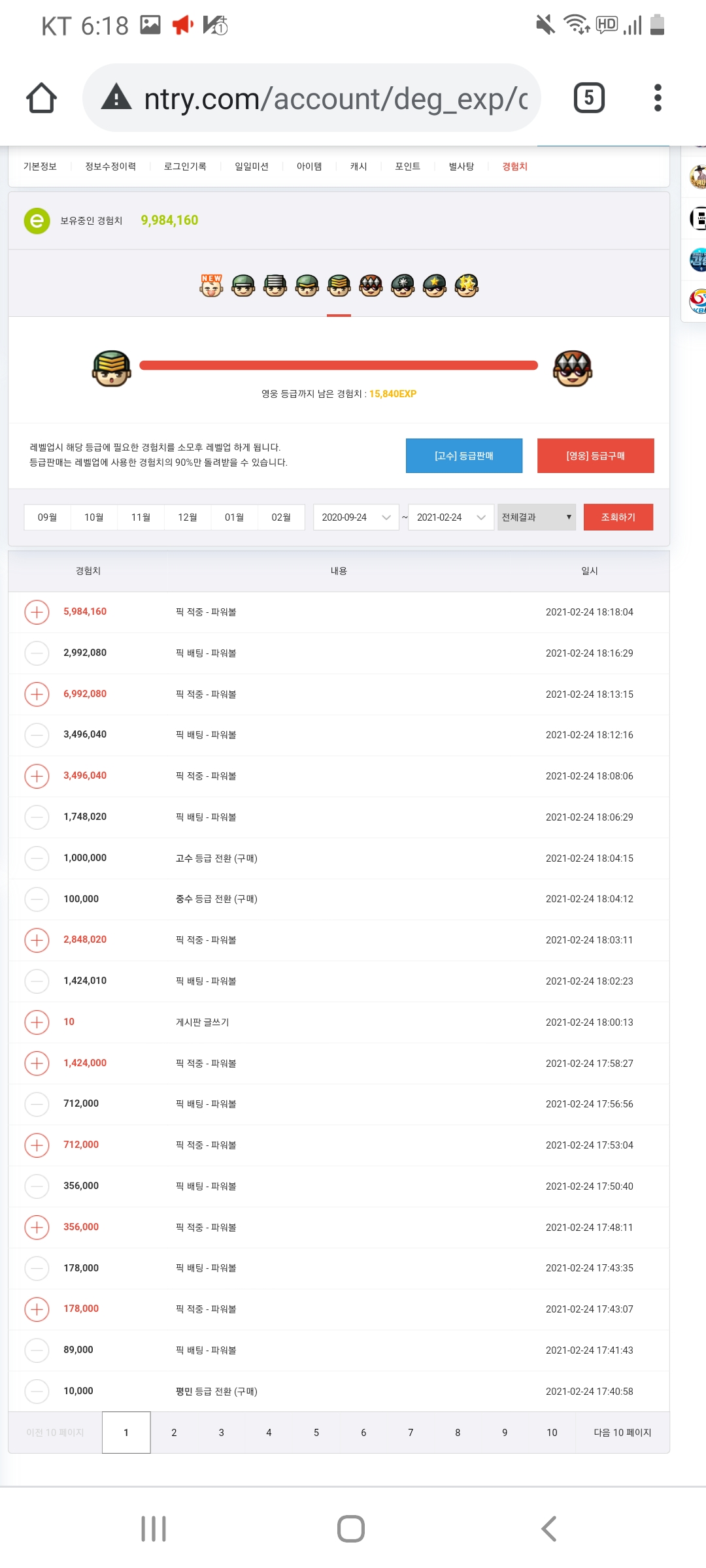
Task: Tap the Android recent apps button
Action: click(154, 1529)
